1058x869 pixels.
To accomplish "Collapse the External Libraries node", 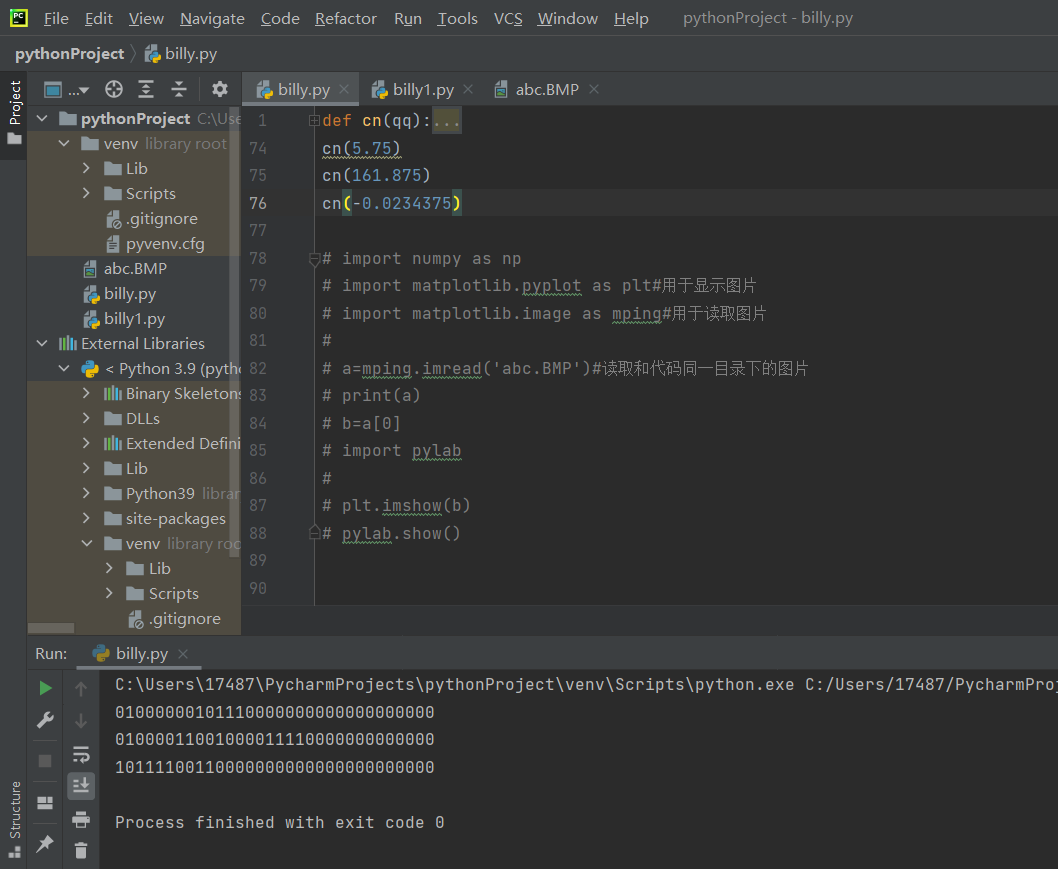I will (42, 343).
